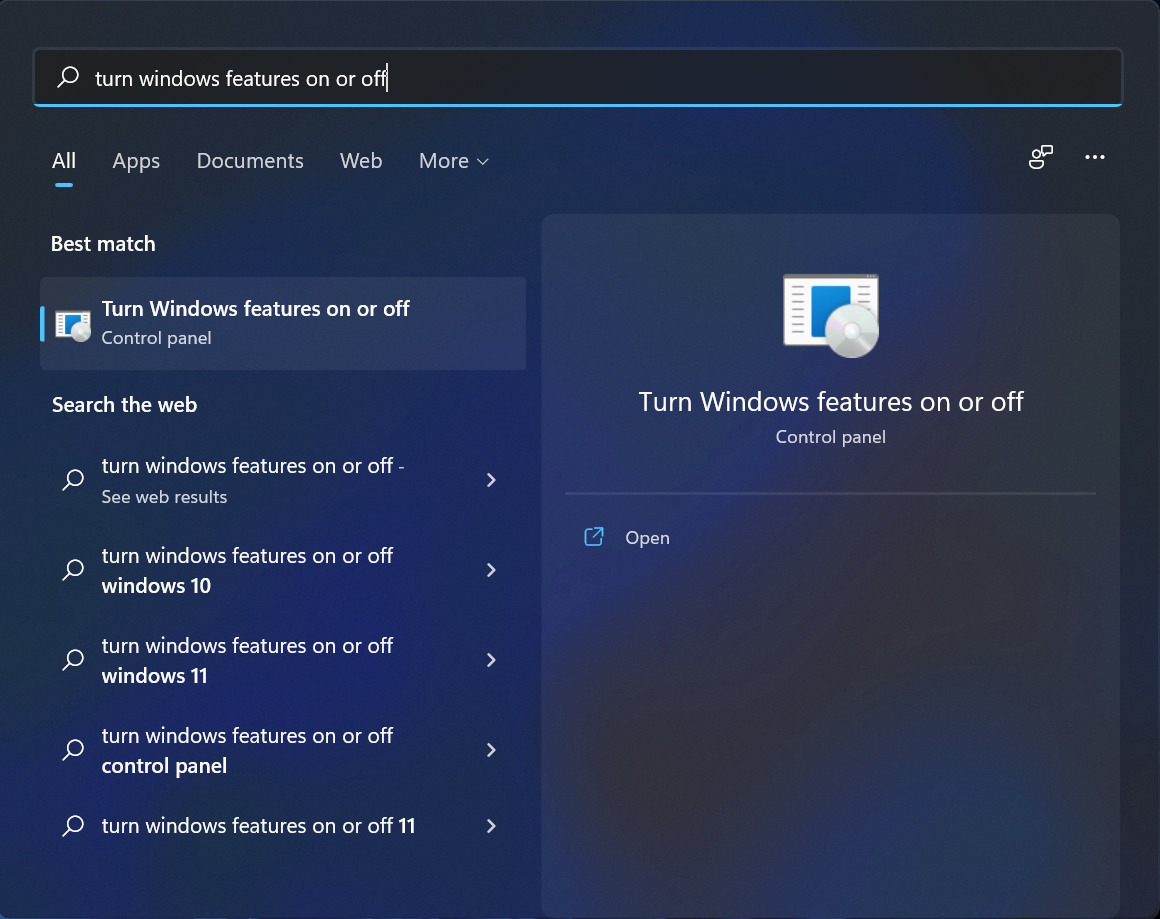Viewport: 1160px width, 919px height.
Task: Expand arrow for the 'windows 10' suggestion
Action: tap(491, 570)
